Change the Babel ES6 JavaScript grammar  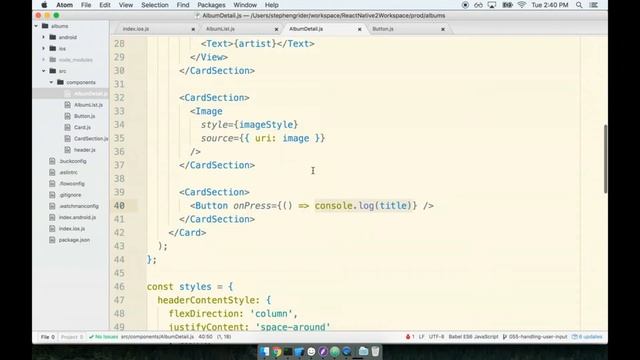[x=473, y=337]
